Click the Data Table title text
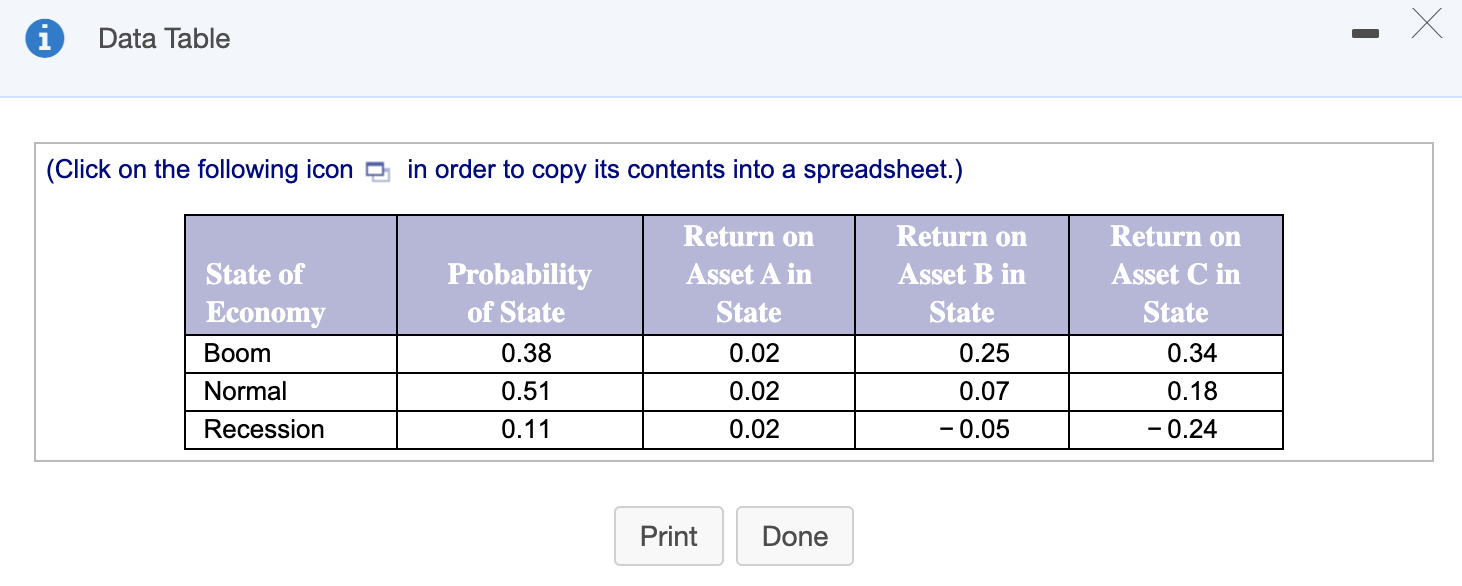This screenshot has height=586, width=1462. (x=164, y=39)
